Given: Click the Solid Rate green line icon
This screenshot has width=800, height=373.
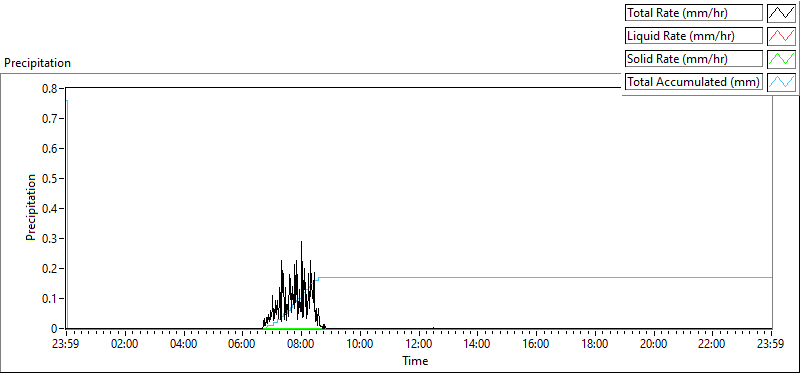Looking at the screenshot, I should tap(782, 59).
